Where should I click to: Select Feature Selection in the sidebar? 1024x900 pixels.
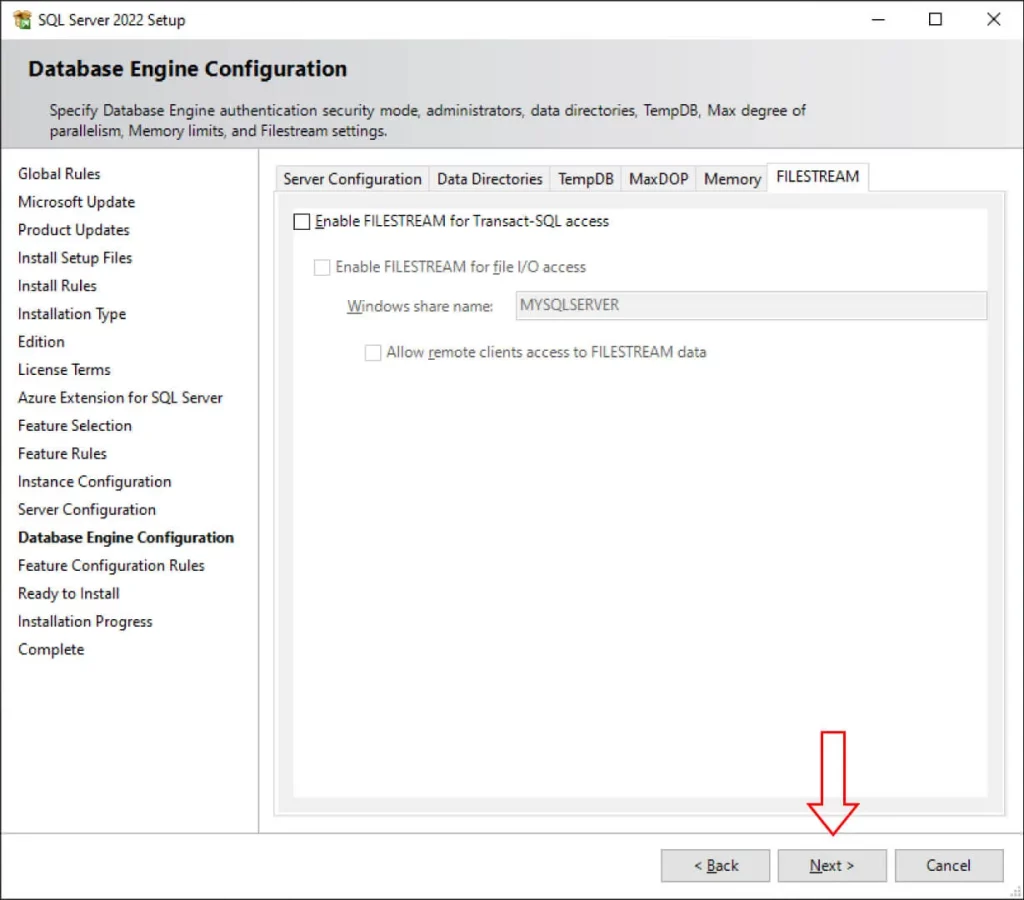(74, 425)
